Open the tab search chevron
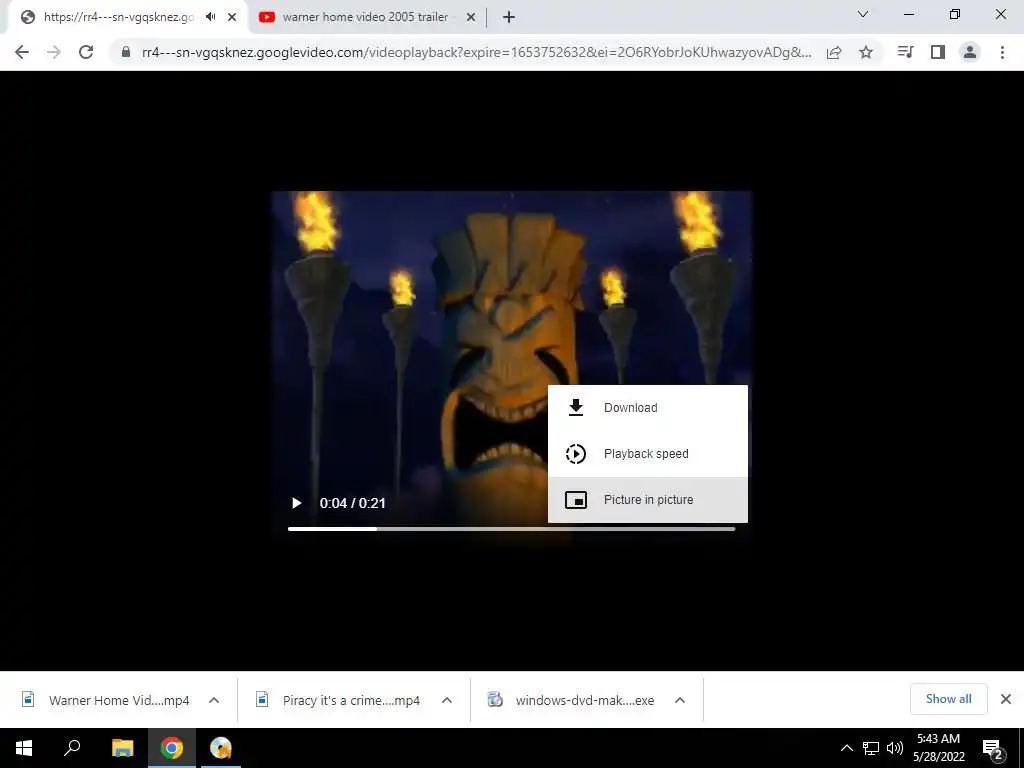This screenshot has height=768, width=1024. [x=863, y=14]
